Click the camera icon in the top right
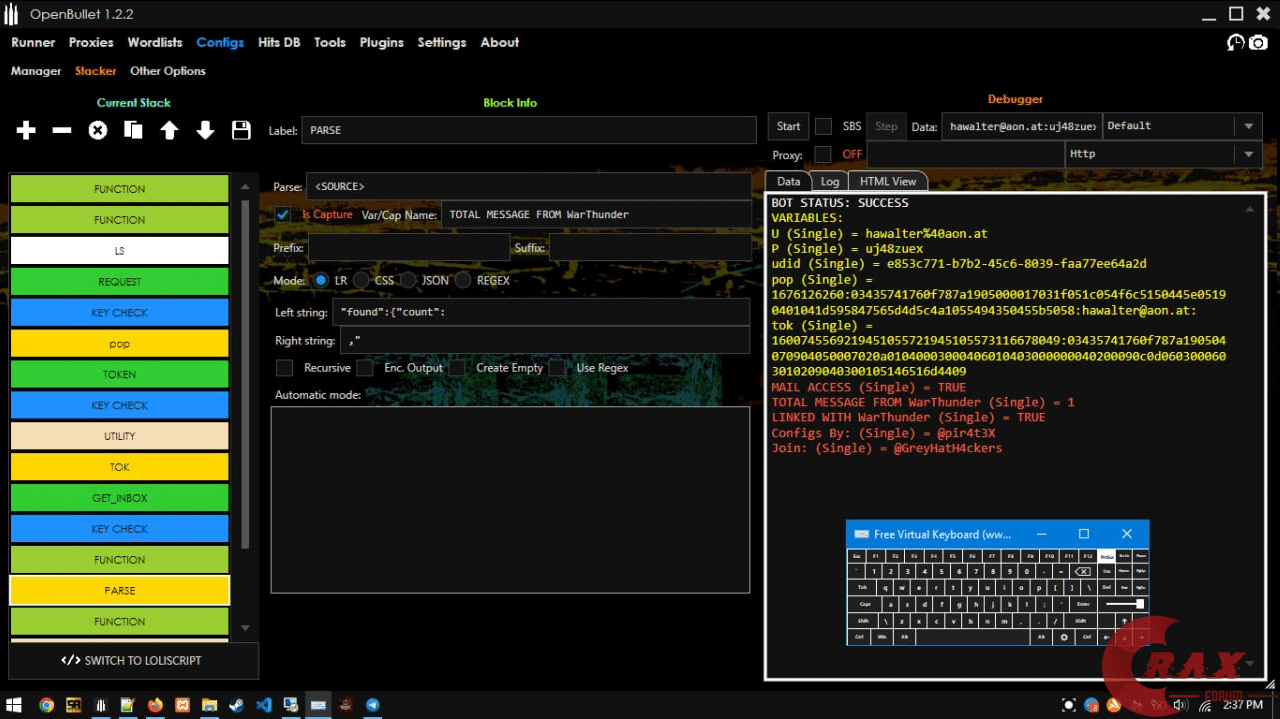Image resolution: width=1280 pixels, height=719 pixels. (x=1258, y=42)
